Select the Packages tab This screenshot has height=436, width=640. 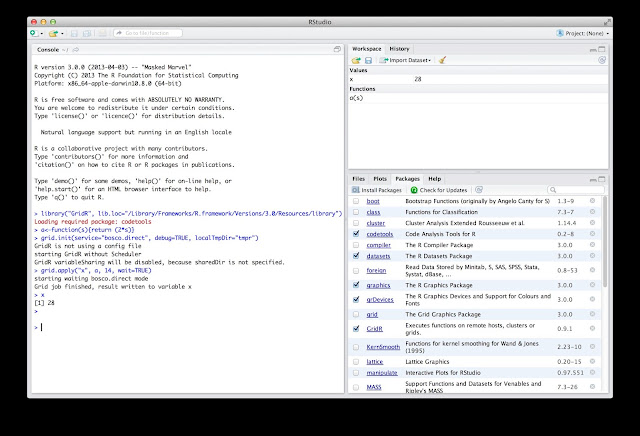pyautogui.click(x=407, y=179)
